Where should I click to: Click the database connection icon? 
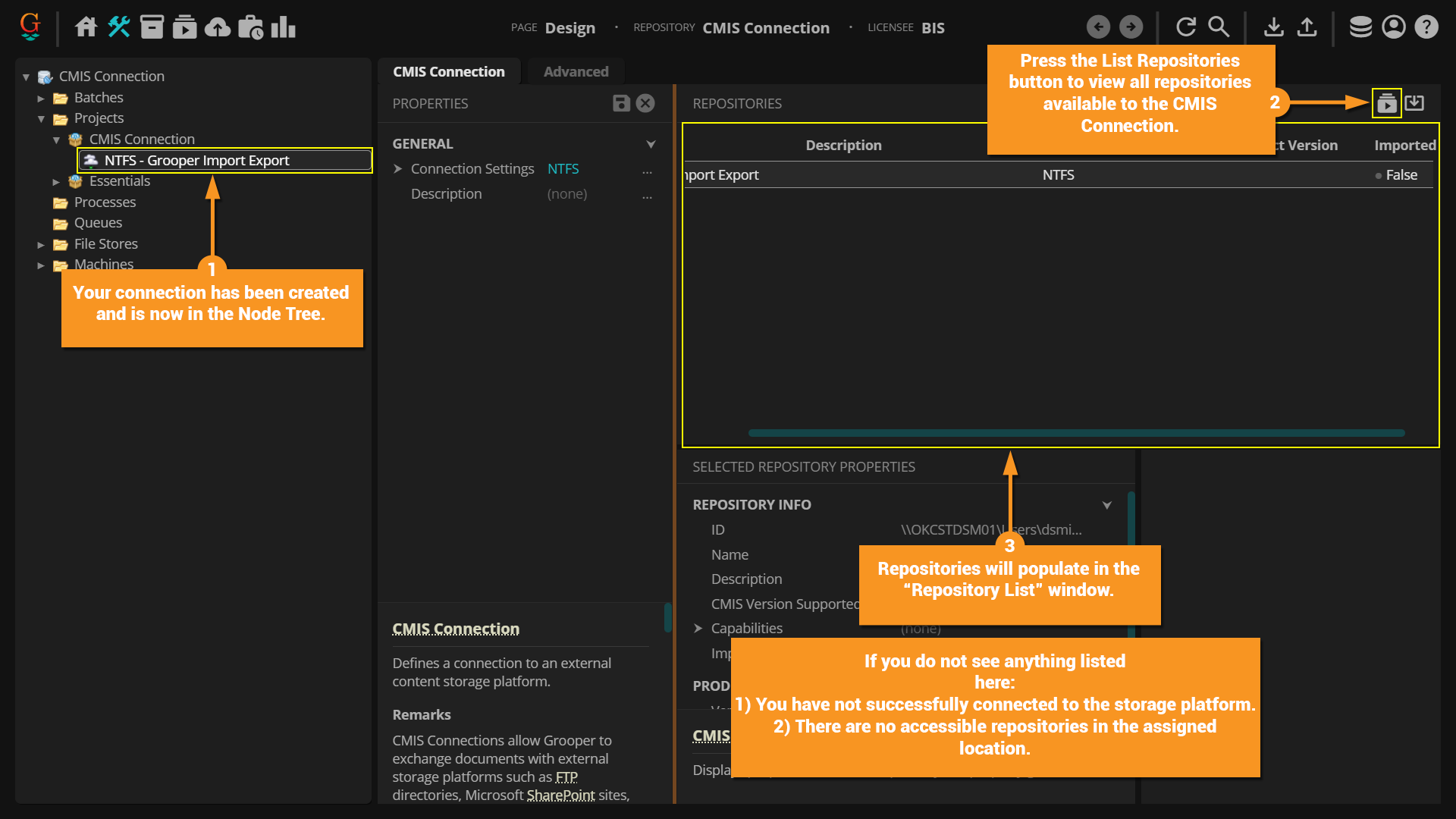1360,27
